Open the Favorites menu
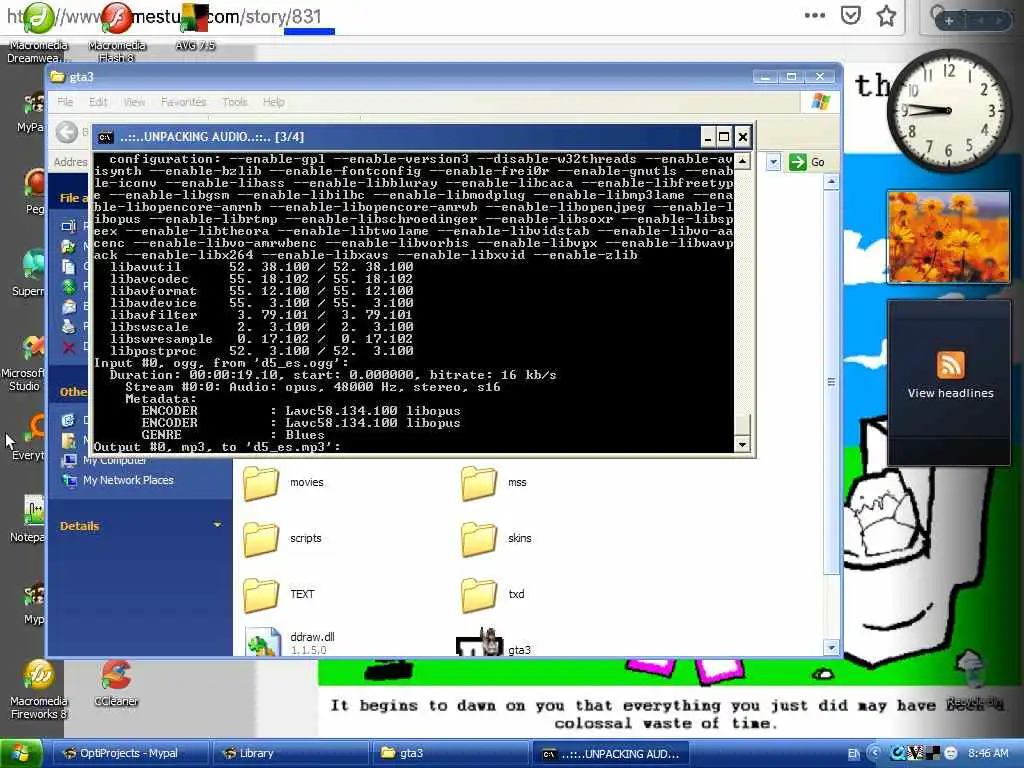The height and width of the screenshot is (768, 1024). [x=184, y=102]
